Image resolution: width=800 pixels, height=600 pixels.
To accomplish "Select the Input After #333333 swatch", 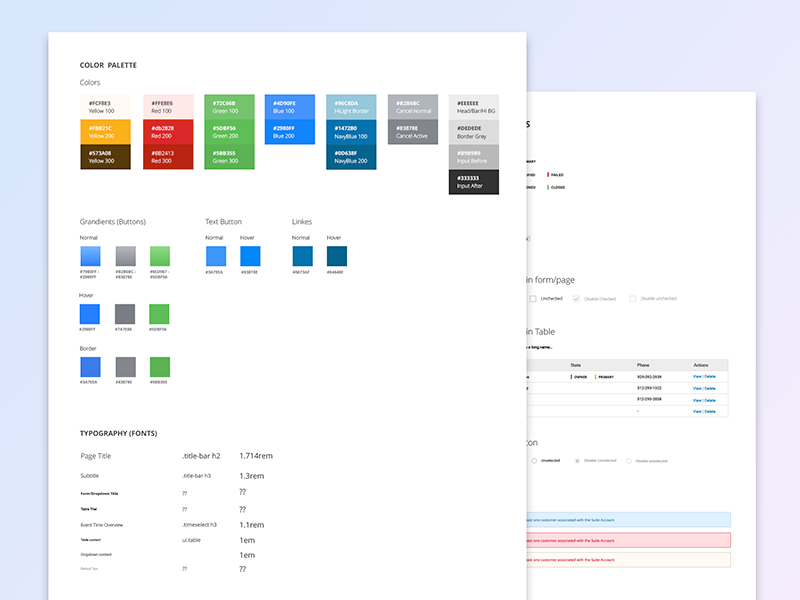I will (x=473, y=182).
